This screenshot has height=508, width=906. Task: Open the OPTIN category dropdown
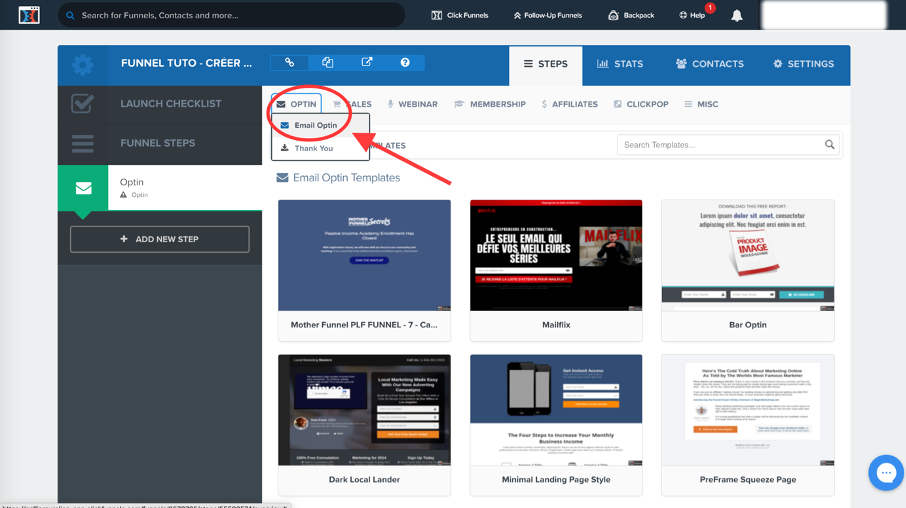[x=296, y=104]
